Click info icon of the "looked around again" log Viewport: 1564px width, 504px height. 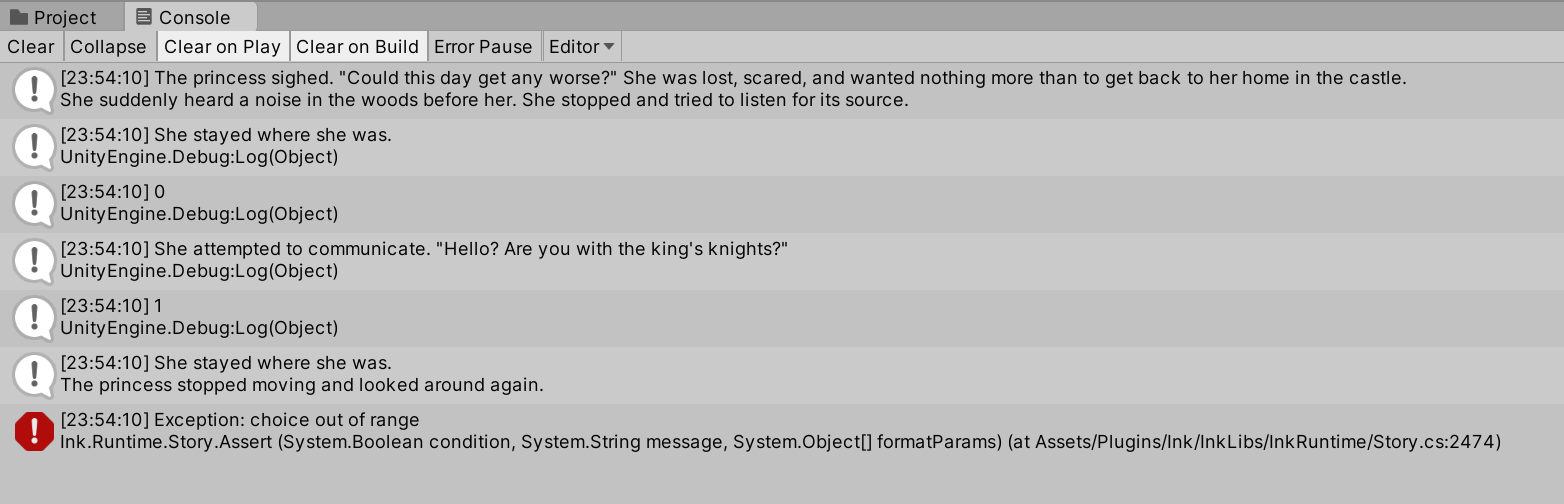[x=34, y=374]
